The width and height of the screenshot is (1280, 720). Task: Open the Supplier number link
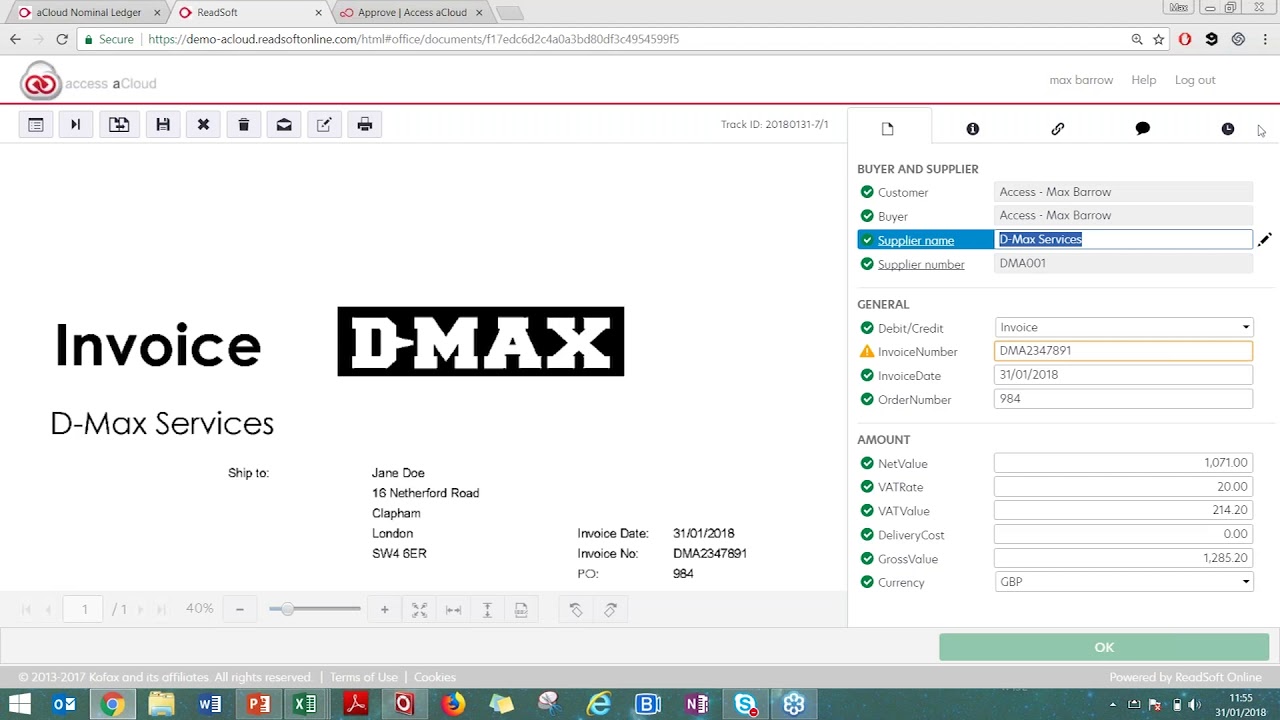click(921, 265)
